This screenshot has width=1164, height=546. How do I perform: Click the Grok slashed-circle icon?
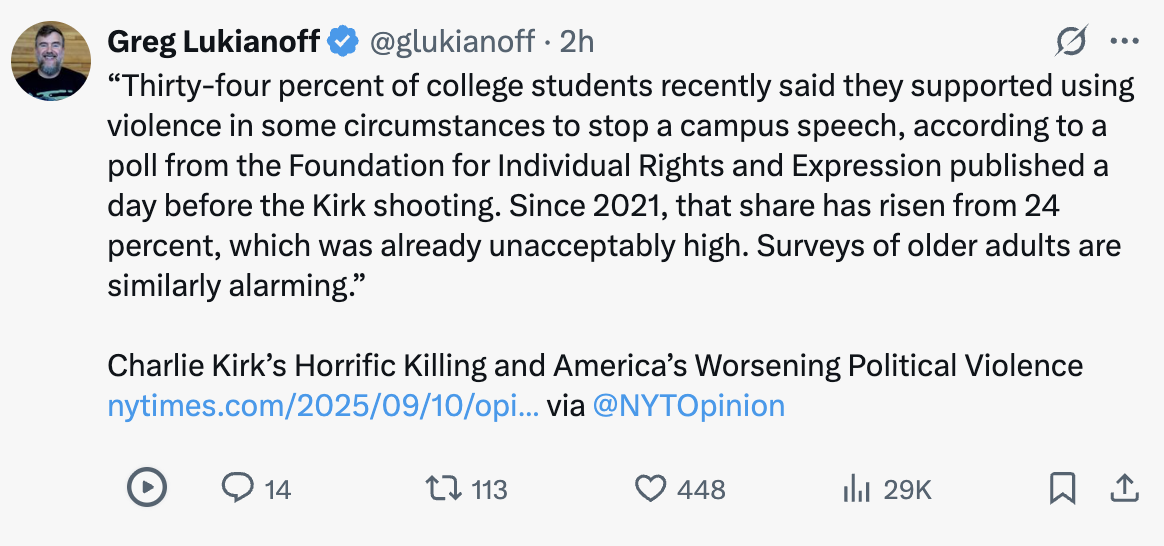pos(1071,42)
